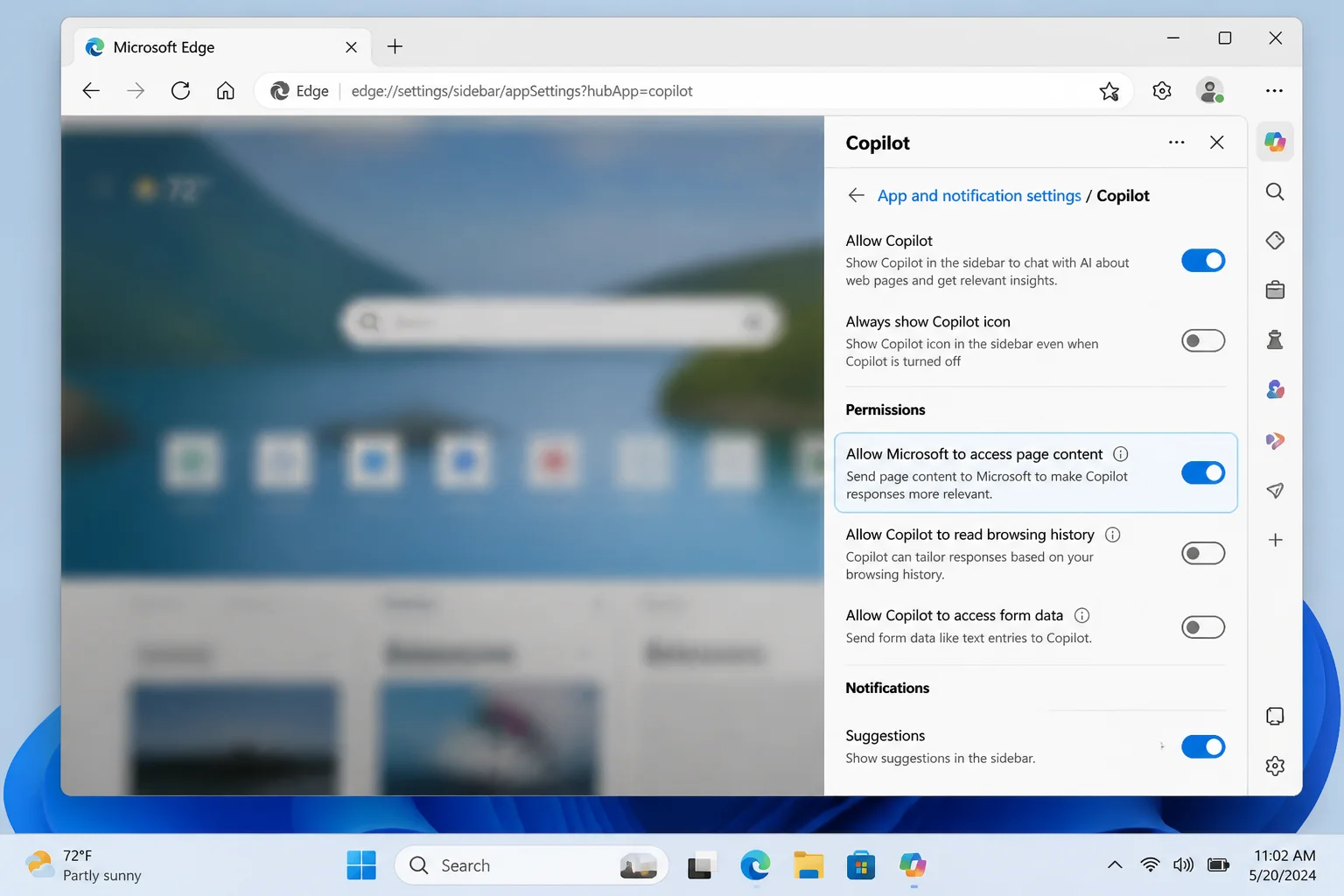Toggle Allow Copilot switch
Image resolution: width=1344 pixels, height=896 pixels.
point(1203,261)
